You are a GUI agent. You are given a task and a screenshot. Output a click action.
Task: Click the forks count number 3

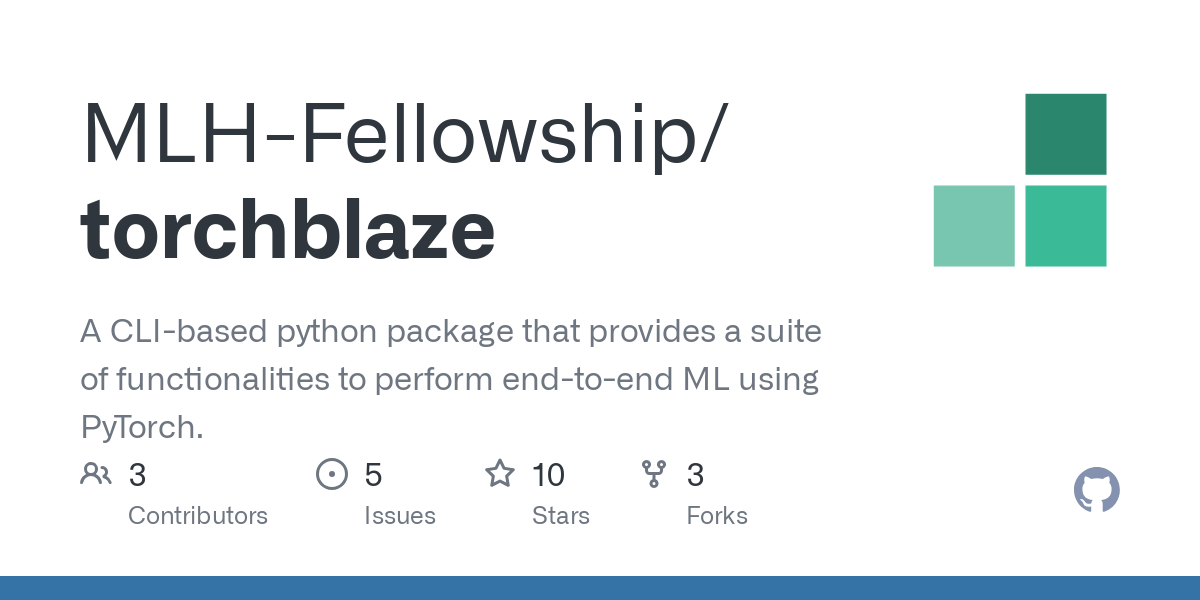695,475
